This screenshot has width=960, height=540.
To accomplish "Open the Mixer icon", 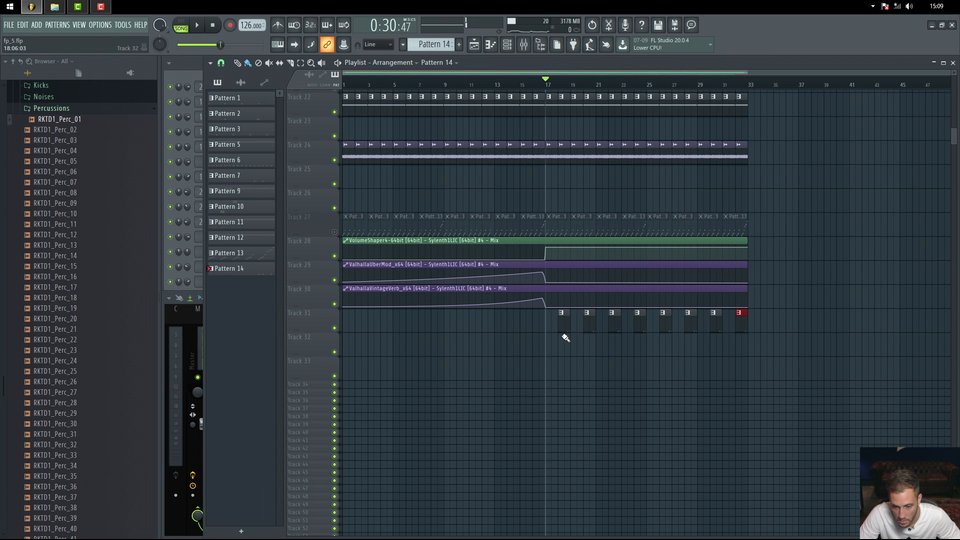I will [x=523, y=45].
